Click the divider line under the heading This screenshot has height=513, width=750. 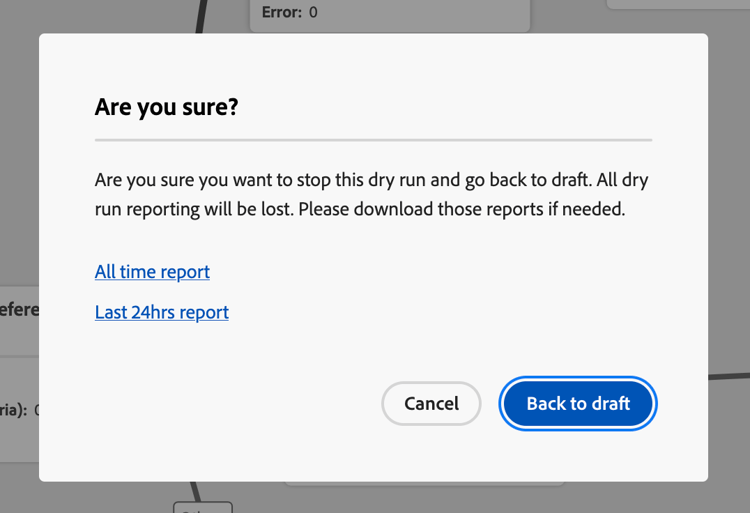coord(373,140)
